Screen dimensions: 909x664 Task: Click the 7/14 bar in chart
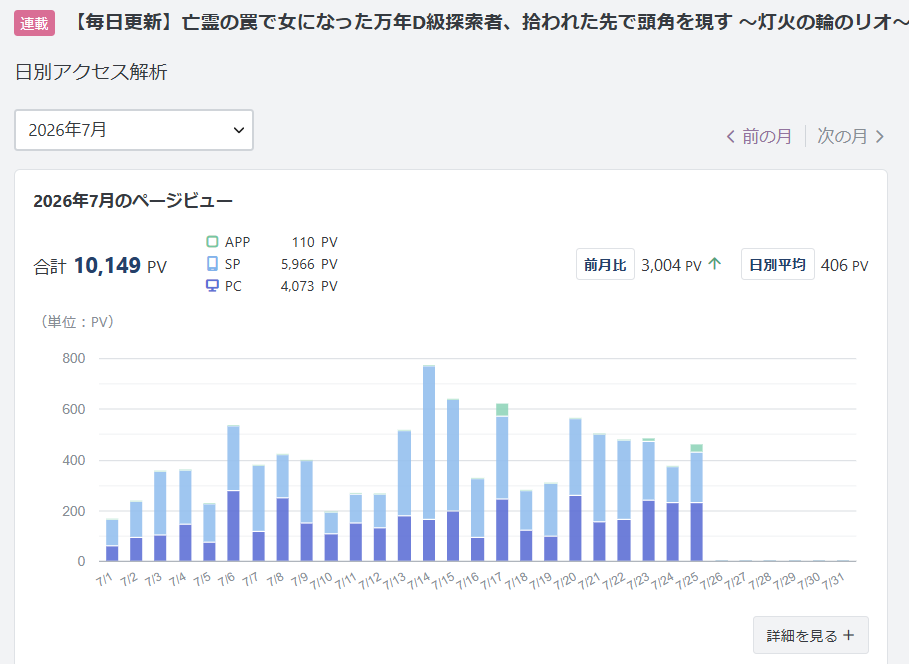click(429, 463)
